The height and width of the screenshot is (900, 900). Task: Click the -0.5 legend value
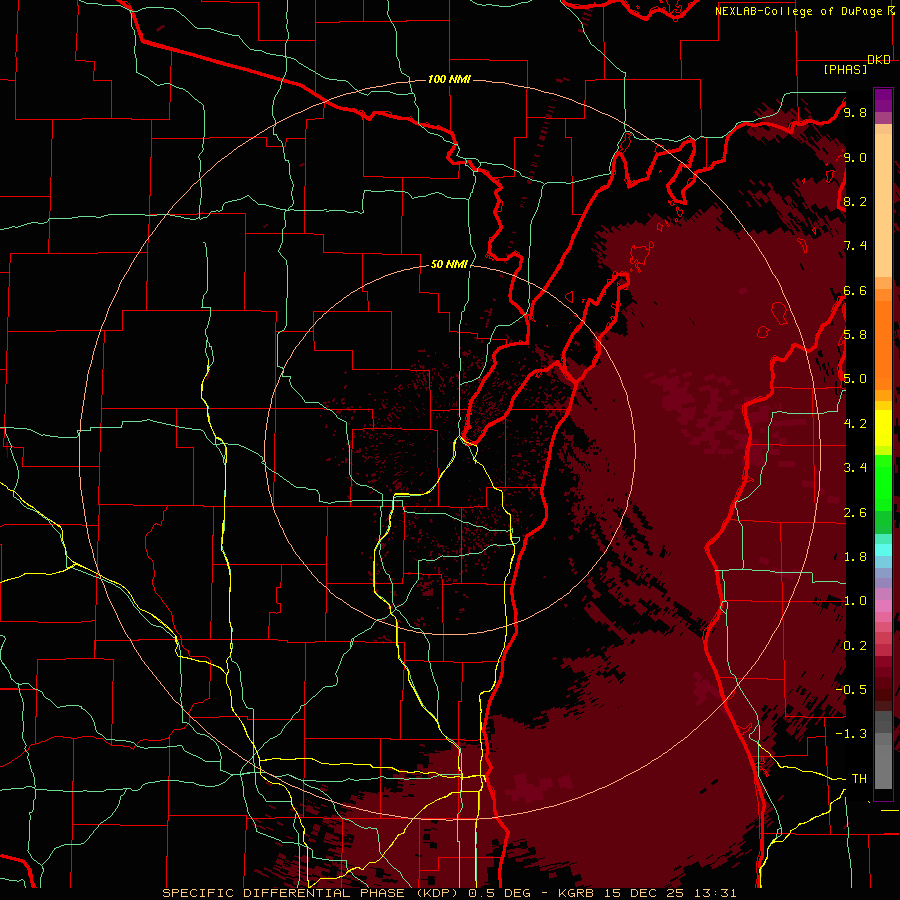click(x=851, y=689)
